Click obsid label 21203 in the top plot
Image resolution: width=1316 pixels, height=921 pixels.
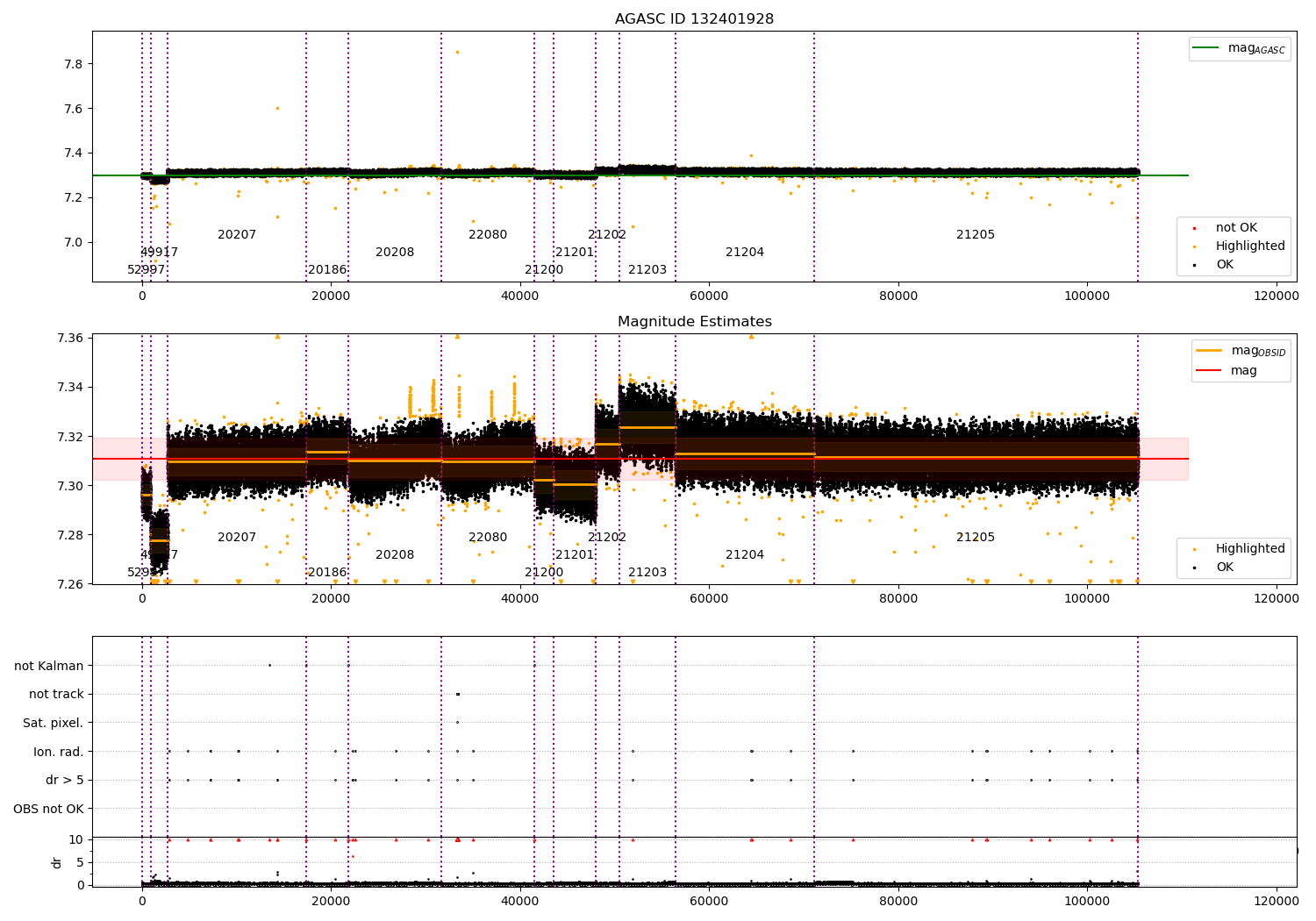[x=647, y=270]
